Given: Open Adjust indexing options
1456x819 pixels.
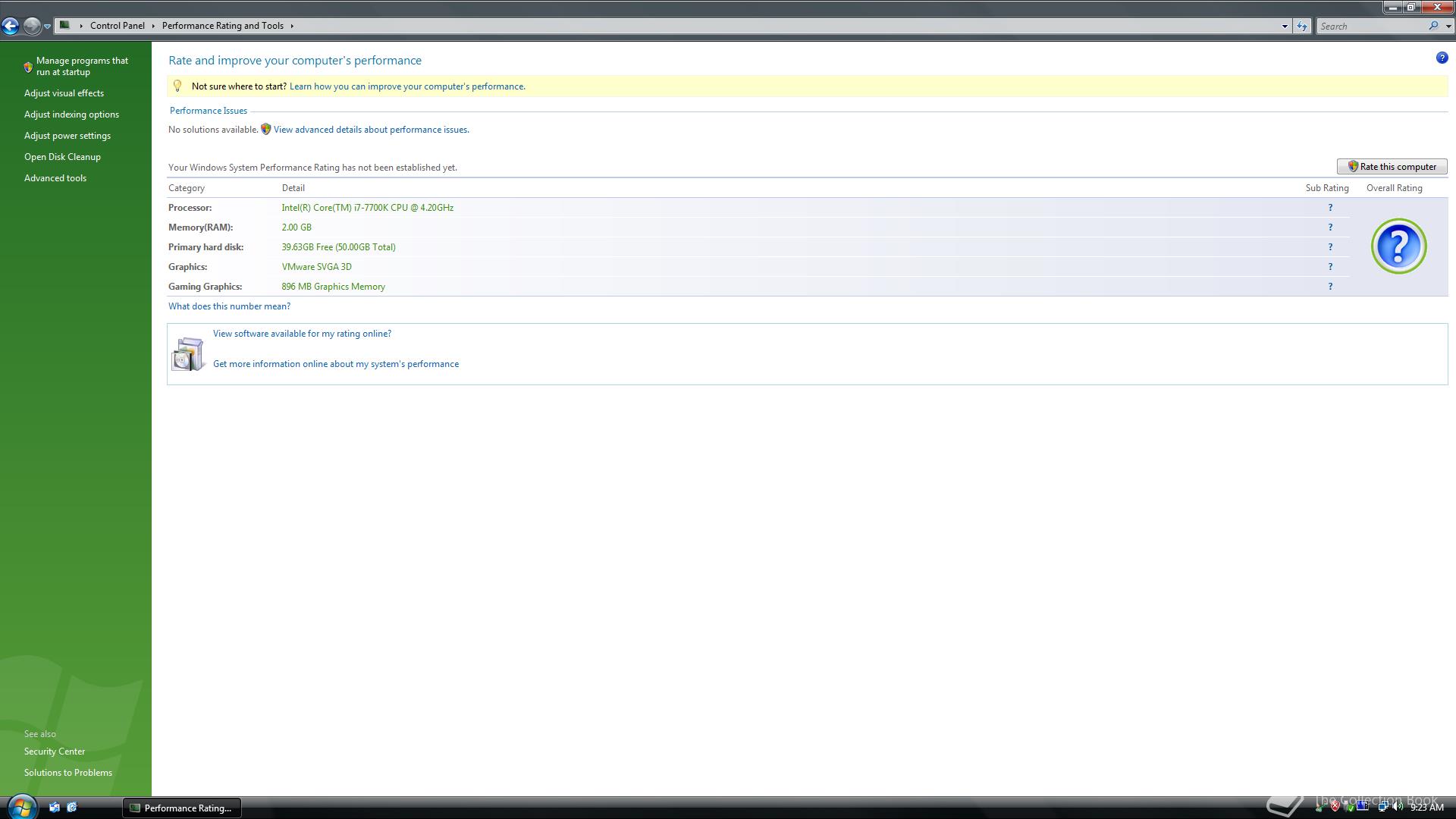Looking at the screenshot, I should click(71, 115).
